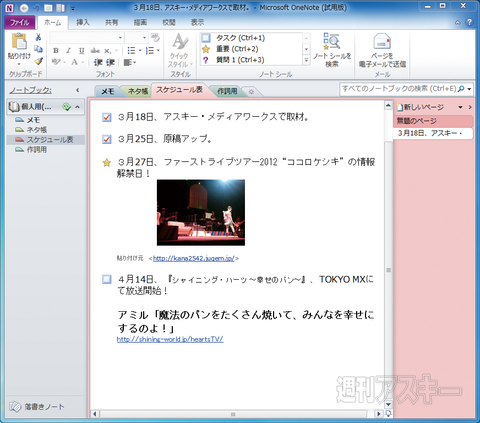Select the 重要 (Ctrl+2) star tag
Viewport: 480px width, 423px height.
tap(252, 49)
